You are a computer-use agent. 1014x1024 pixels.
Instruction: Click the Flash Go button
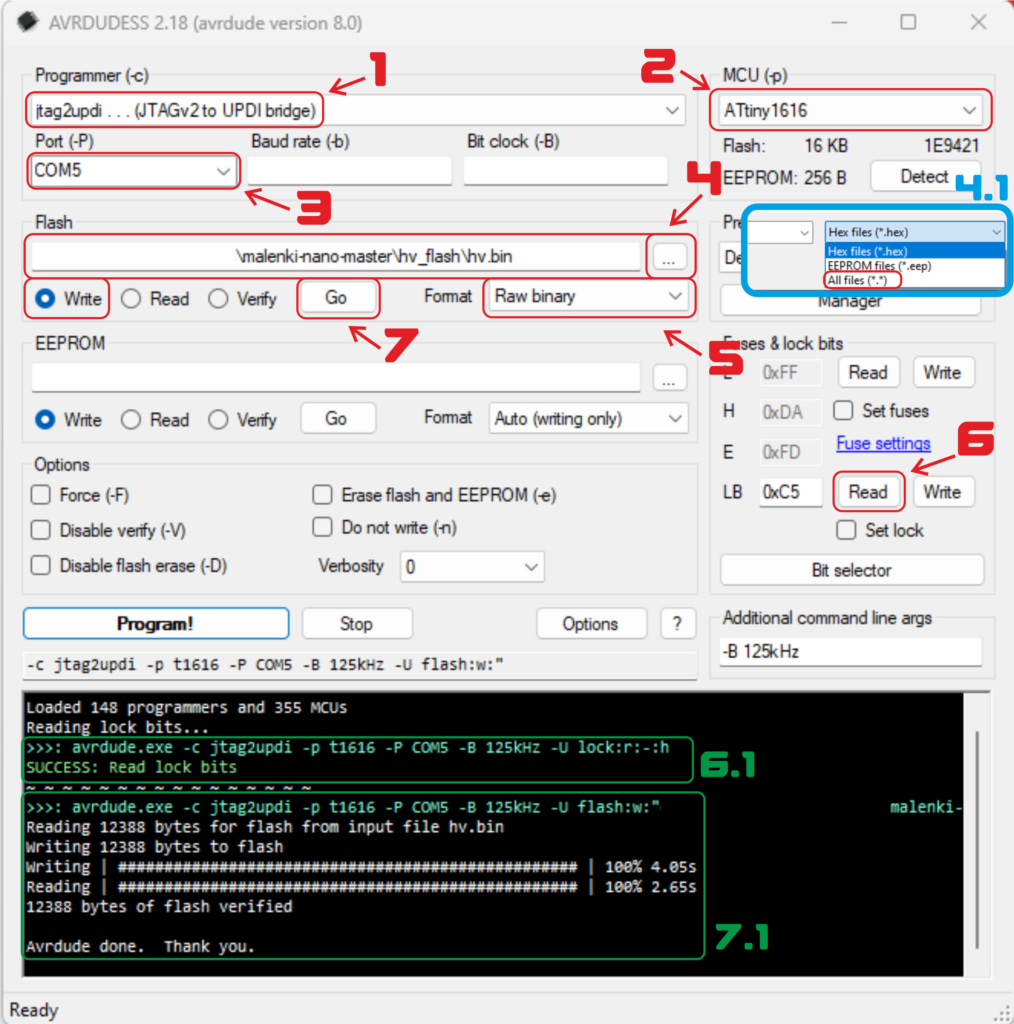pyautogui.click(x=337, y=298)
